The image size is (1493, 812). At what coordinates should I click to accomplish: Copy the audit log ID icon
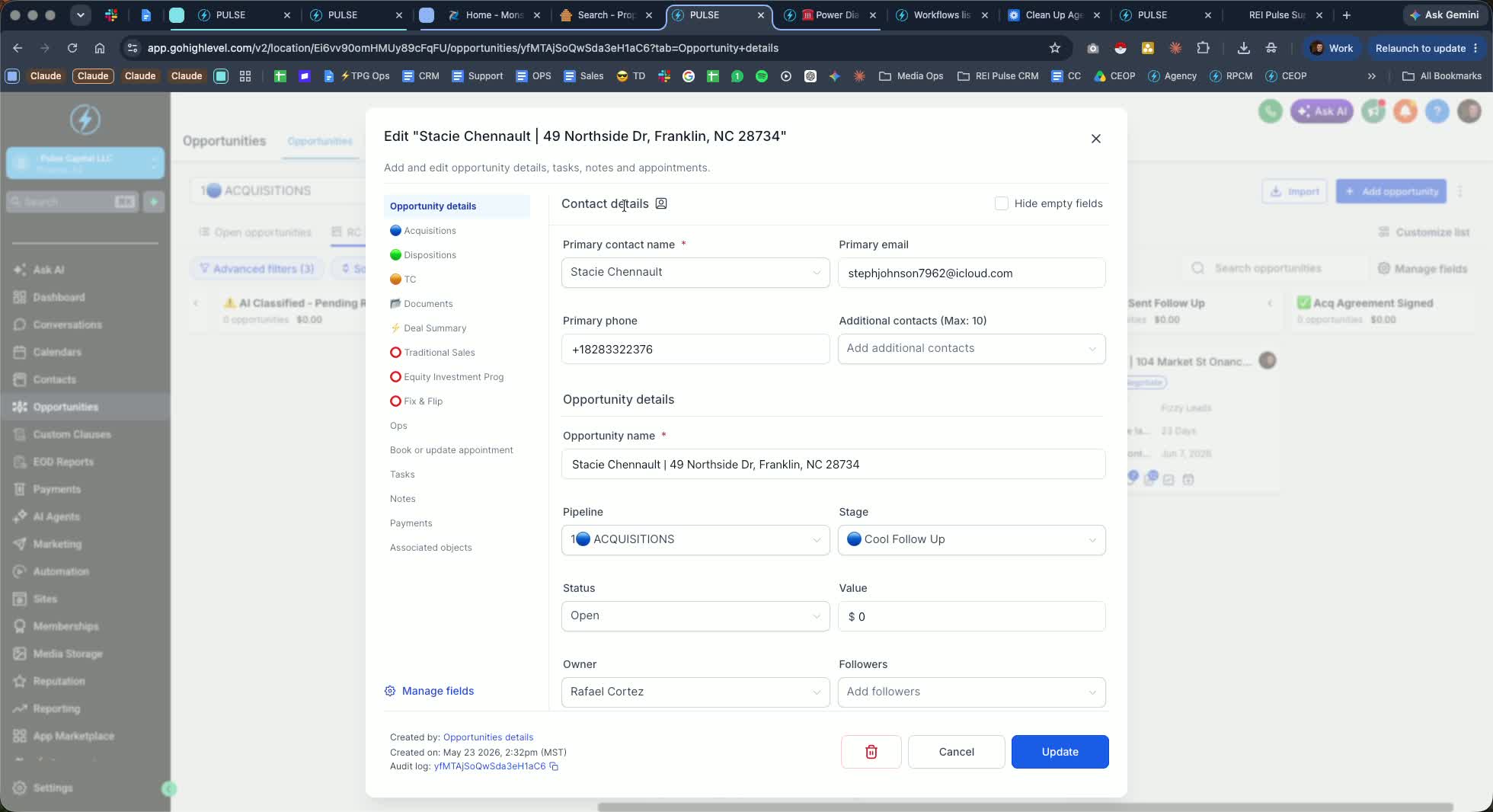(x=554, y=766)
